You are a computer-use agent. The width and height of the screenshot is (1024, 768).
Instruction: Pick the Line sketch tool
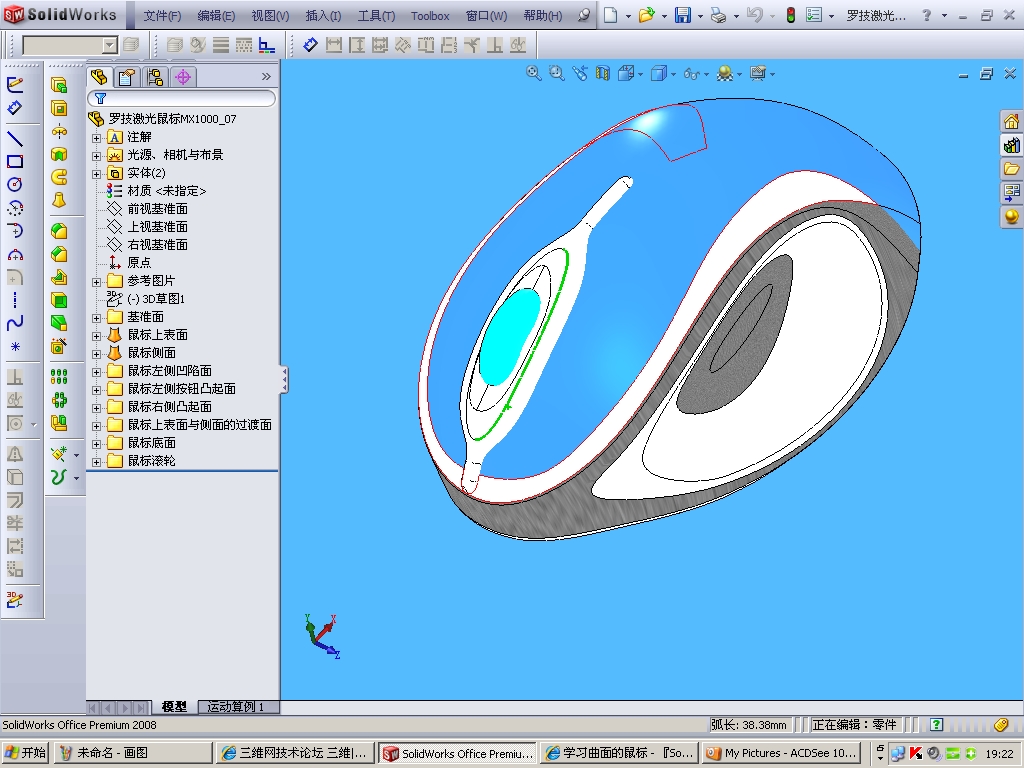tap(14, 138)
